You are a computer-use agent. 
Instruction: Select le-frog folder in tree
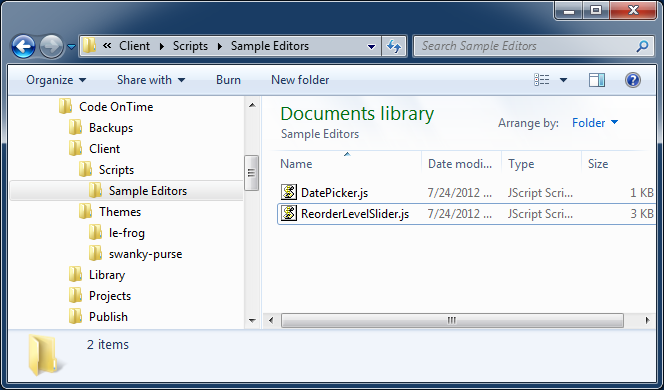(x=127, y=233)
